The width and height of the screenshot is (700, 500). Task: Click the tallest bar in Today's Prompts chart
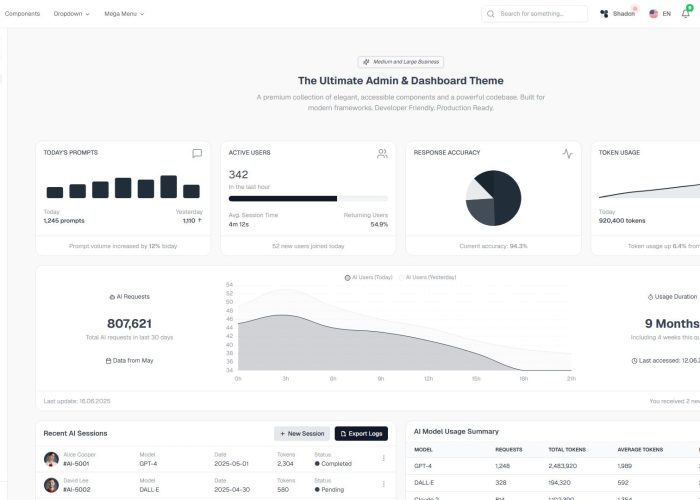[x=169, y=187]
